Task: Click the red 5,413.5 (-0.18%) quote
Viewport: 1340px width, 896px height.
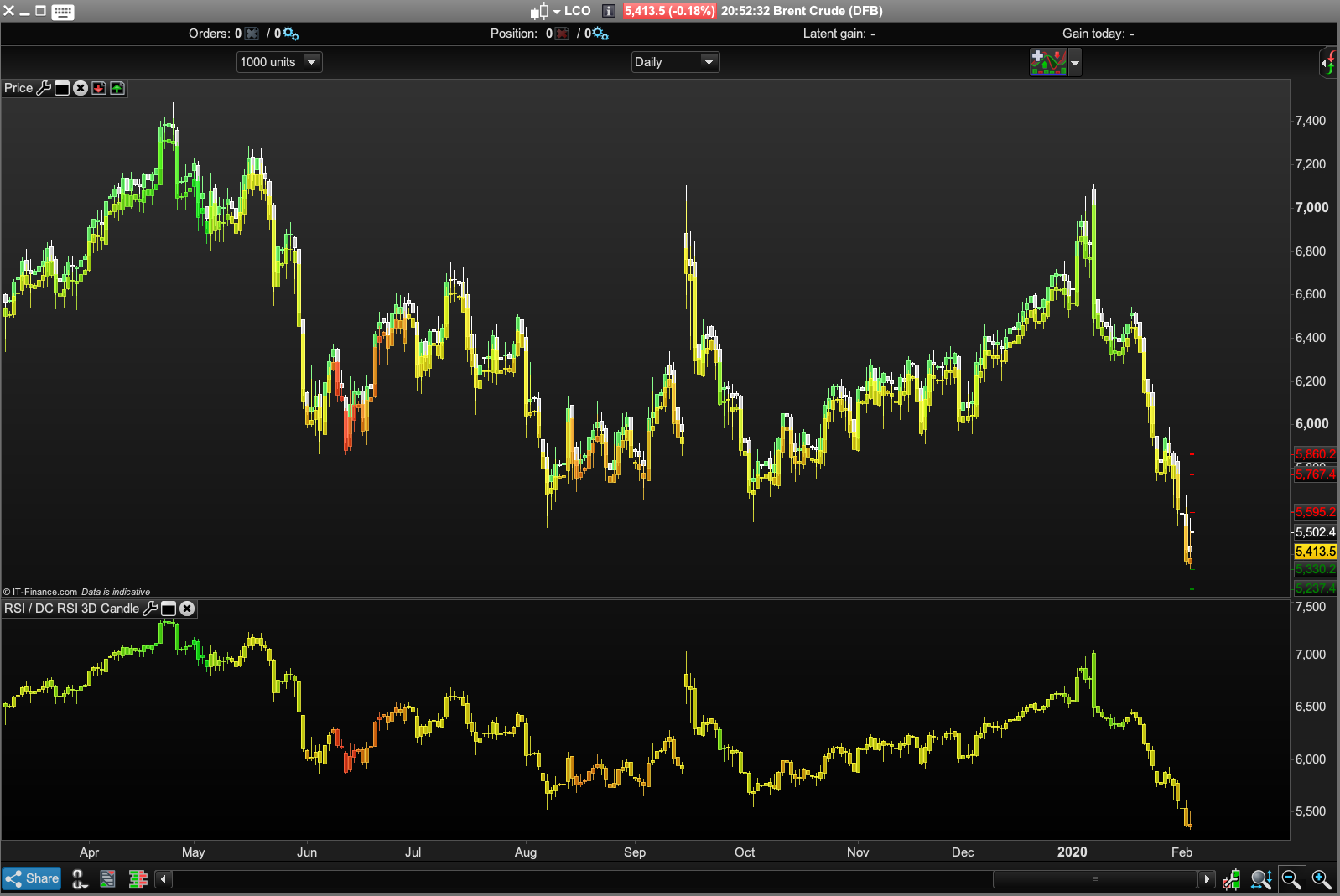Action: tap(669, 11)
